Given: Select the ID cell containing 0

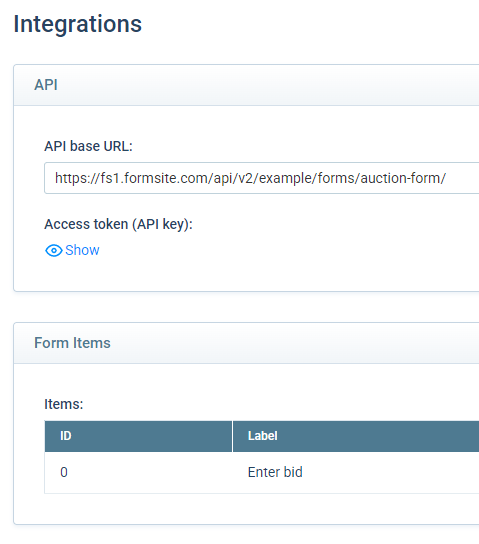Looking at the screenshot, I should (x=138, y=472).
